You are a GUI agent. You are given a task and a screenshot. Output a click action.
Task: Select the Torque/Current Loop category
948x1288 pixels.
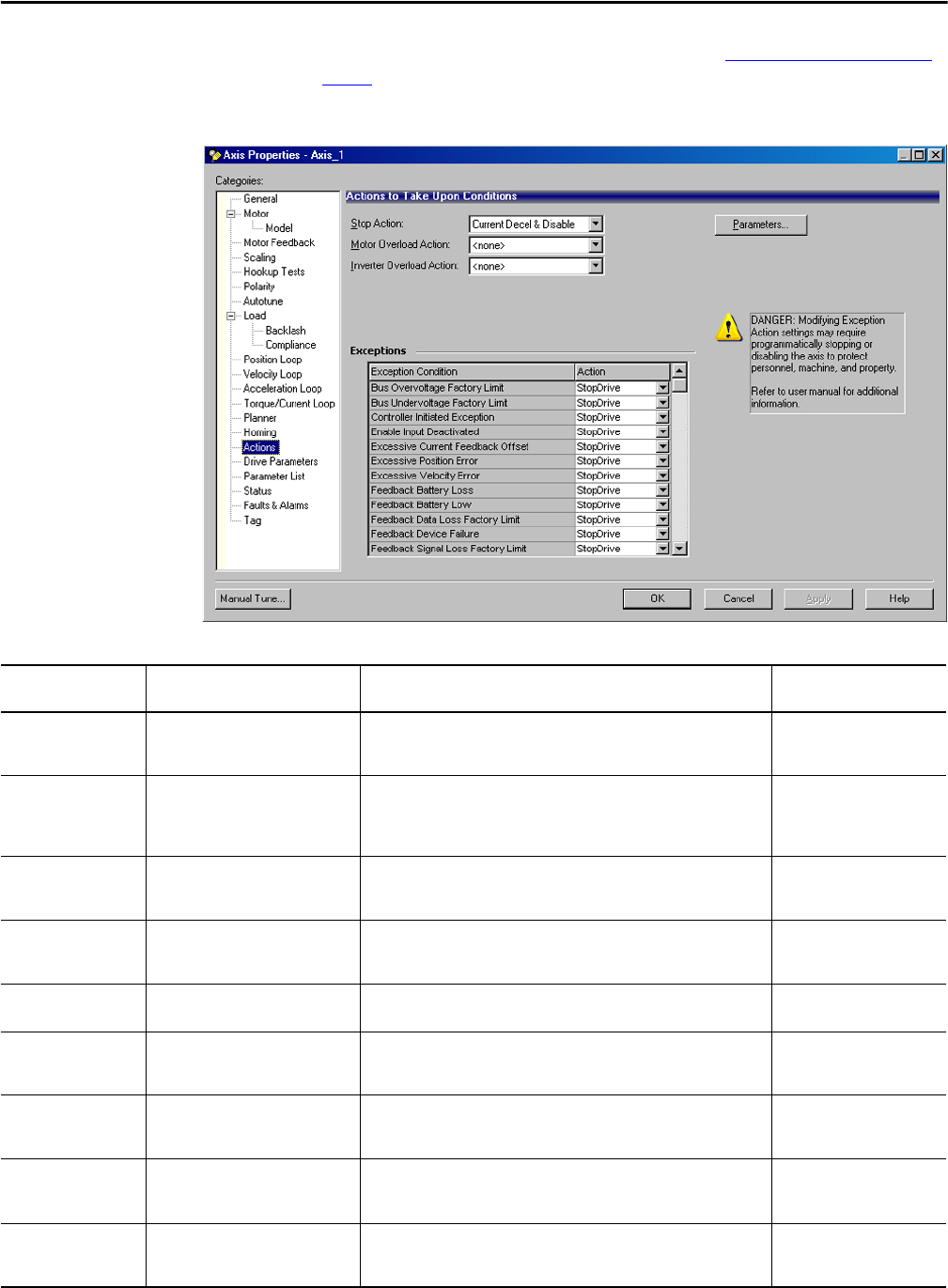point(289,404)
